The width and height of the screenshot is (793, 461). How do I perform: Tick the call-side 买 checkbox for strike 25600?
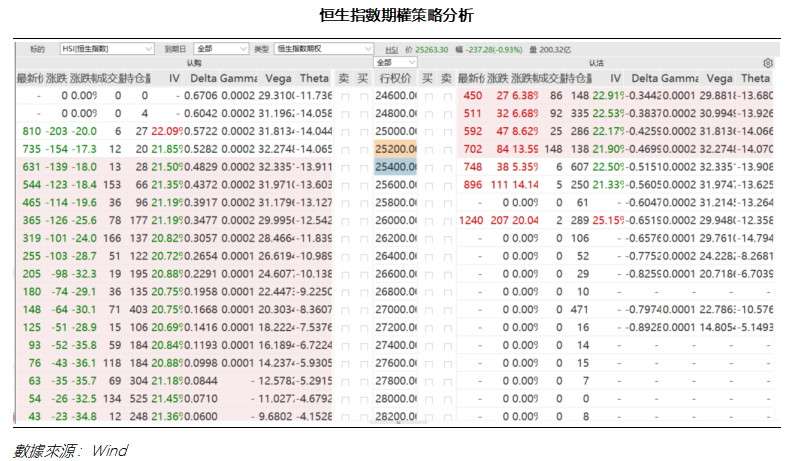click(x=364, y=185)
